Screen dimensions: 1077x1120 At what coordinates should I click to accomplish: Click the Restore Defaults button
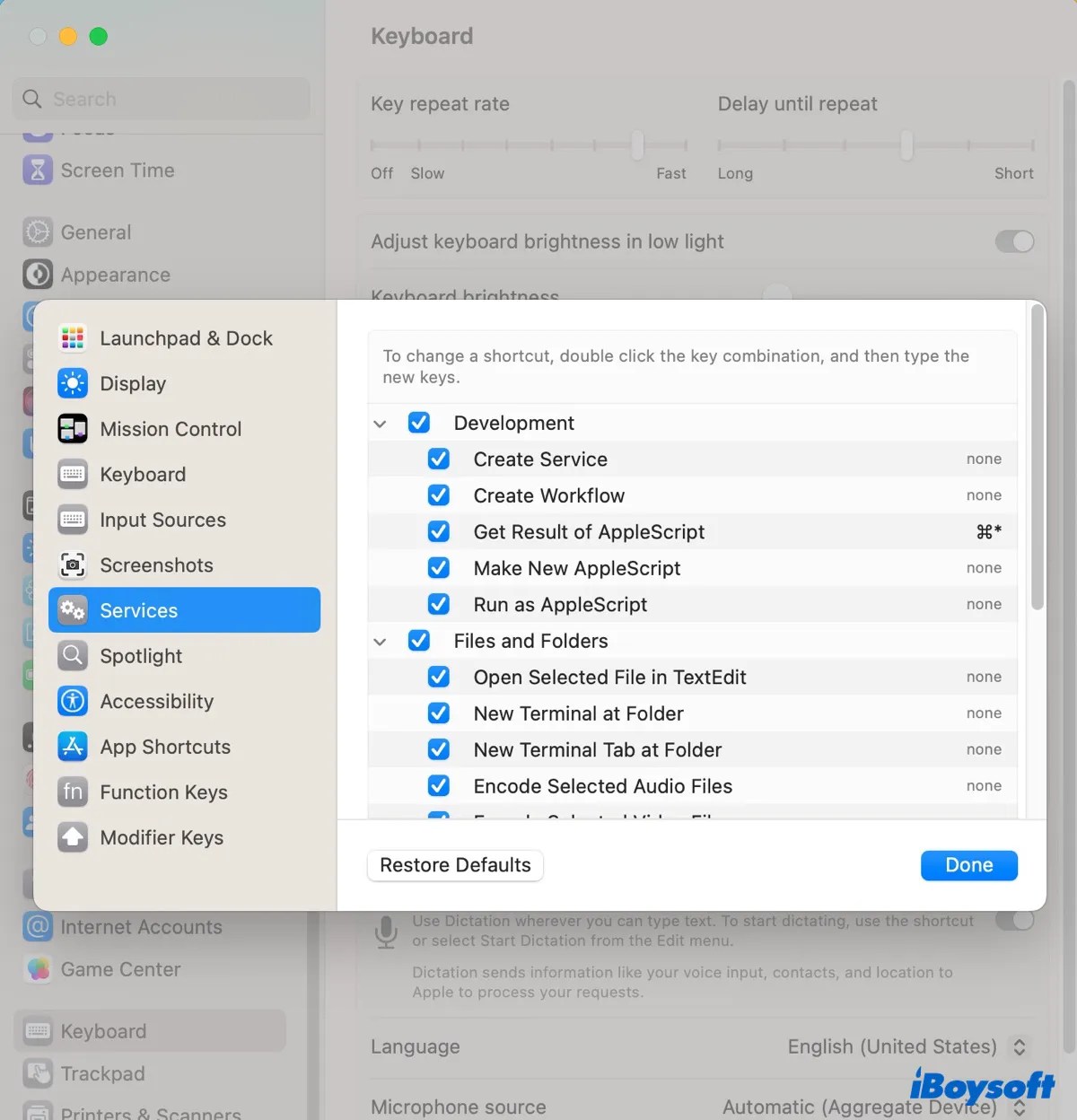tap(454, 865)
